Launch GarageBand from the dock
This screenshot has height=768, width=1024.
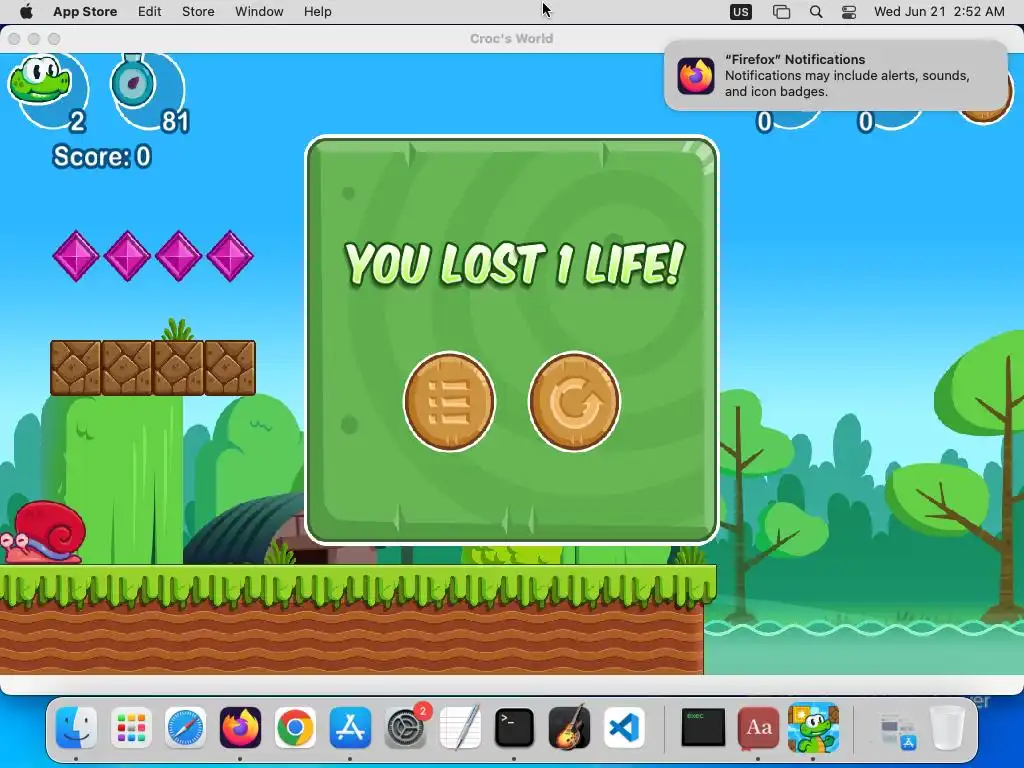[569, 728]
